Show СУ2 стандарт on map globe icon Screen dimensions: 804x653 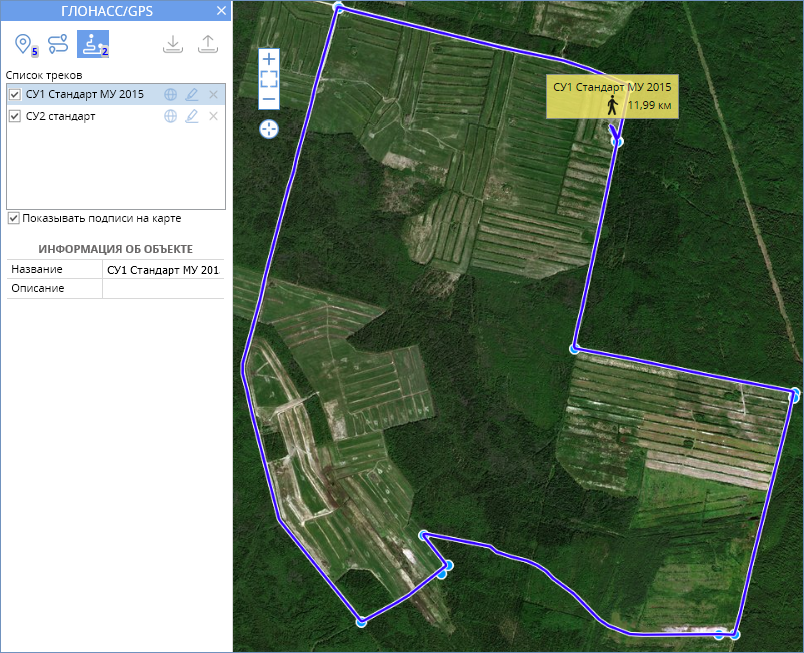point(170,116)
